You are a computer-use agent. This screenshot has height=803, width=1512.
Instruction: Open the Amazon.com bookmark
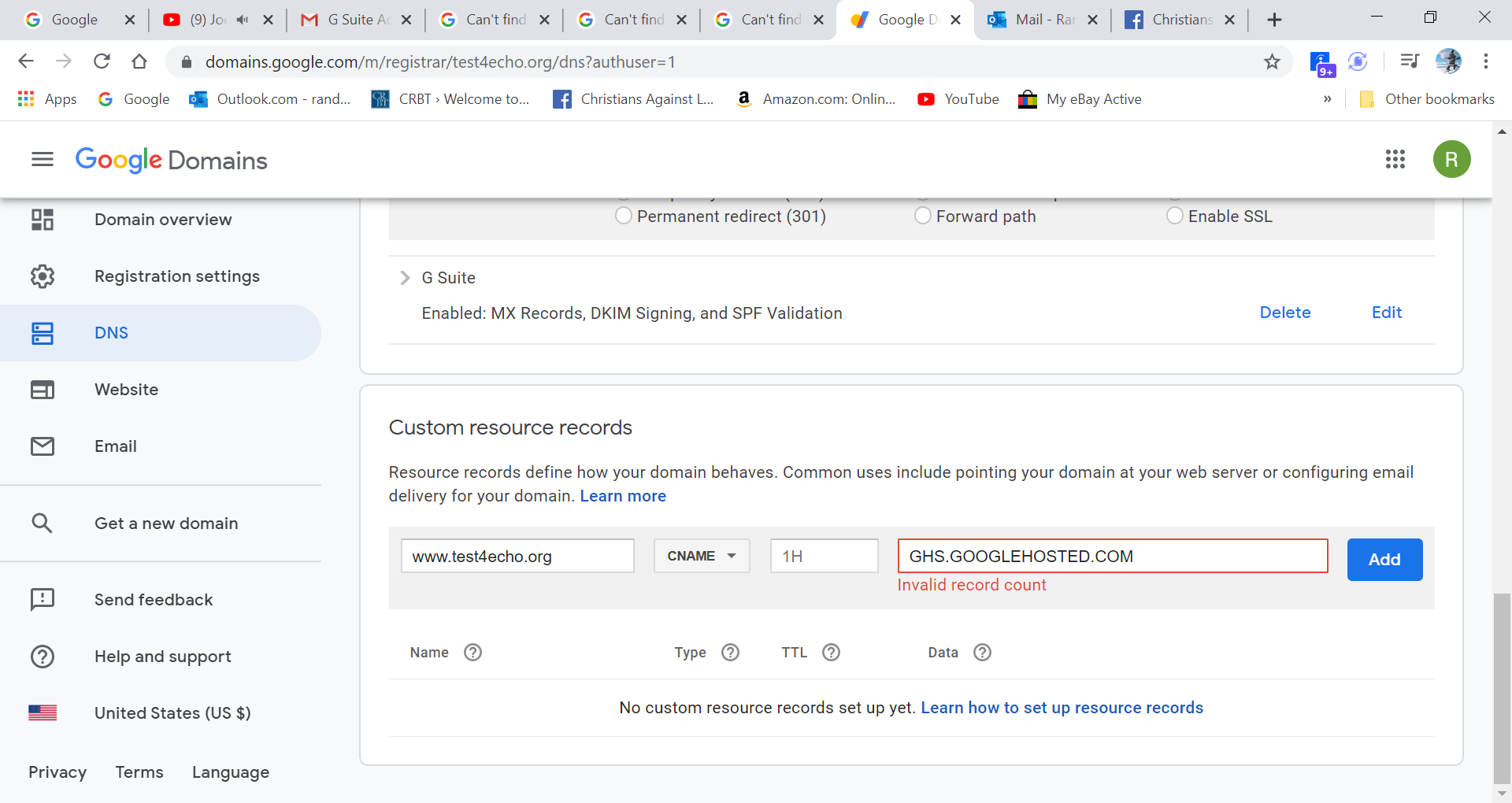(x=815, y=99)
